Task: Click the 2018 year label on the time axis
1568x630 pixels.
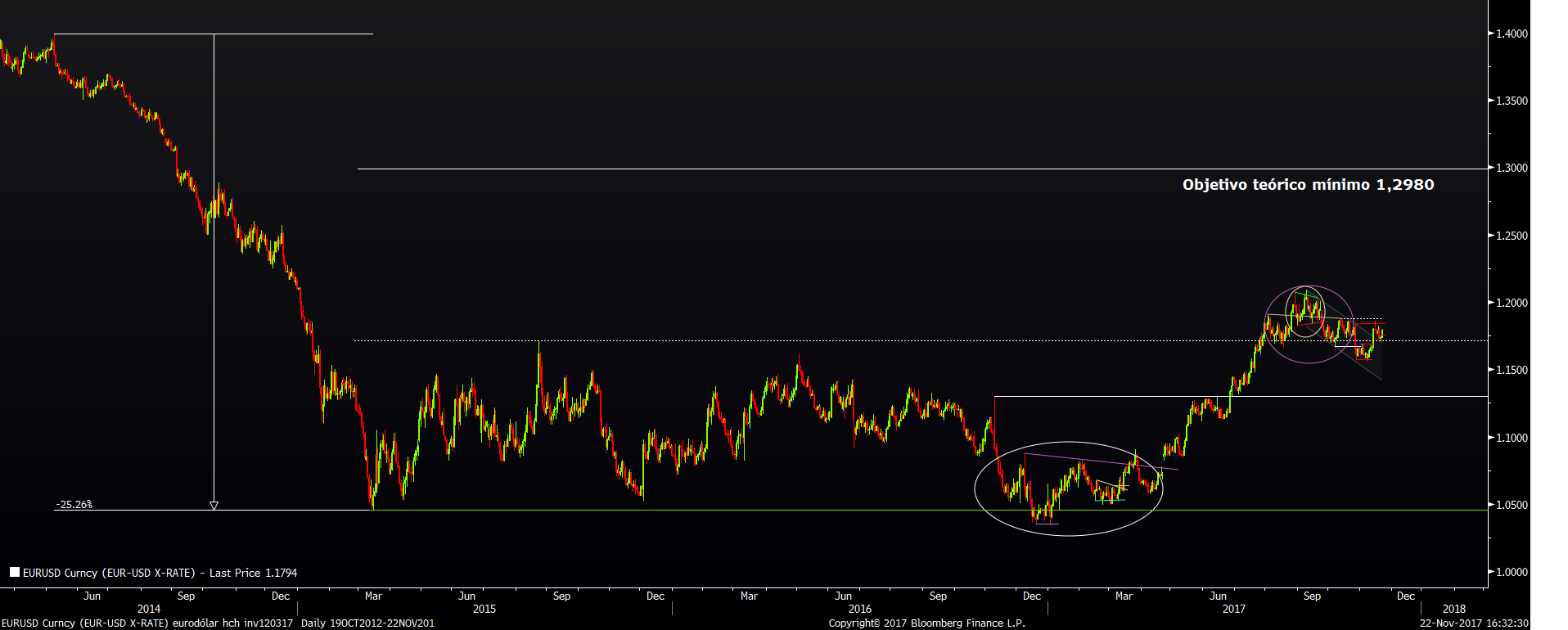Action: [1454, 609]
